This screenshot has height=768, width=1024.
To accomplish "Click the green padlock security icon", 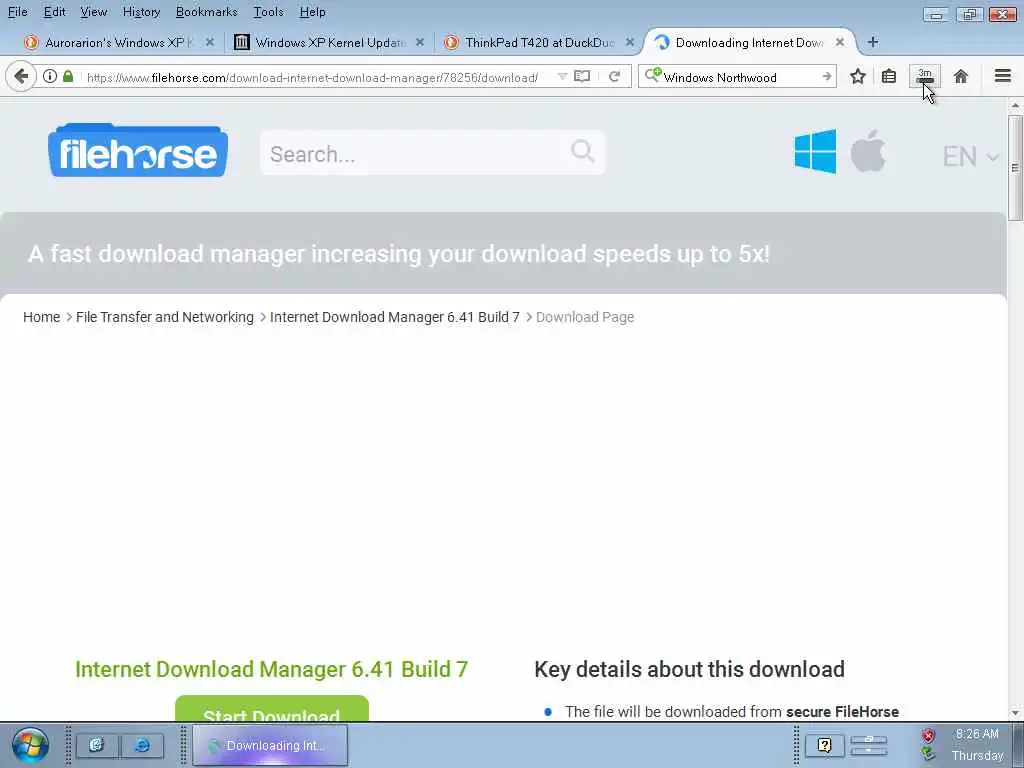I will click(x=68, y=76).
